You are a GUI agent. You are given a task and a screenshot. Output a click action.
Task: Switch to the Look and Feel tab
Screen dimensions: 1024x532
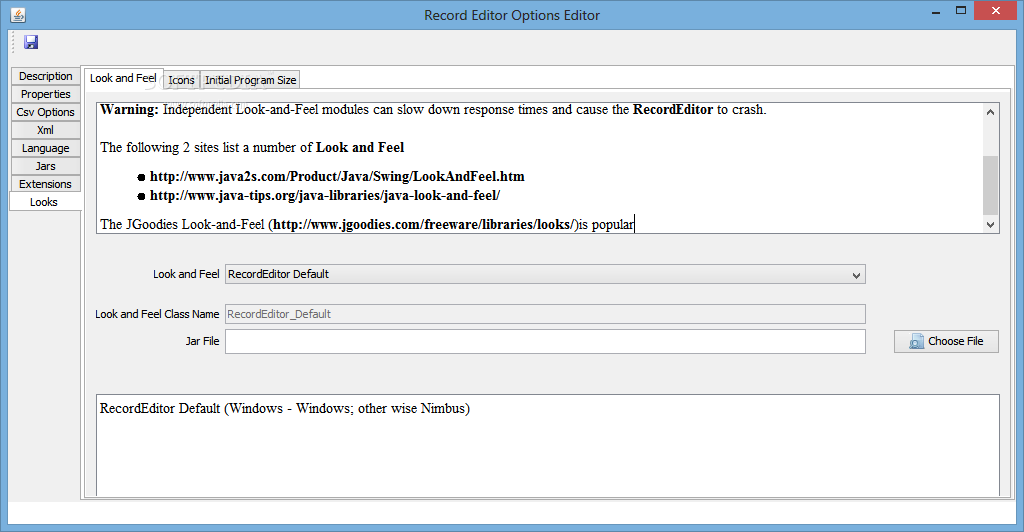(123, 78)
